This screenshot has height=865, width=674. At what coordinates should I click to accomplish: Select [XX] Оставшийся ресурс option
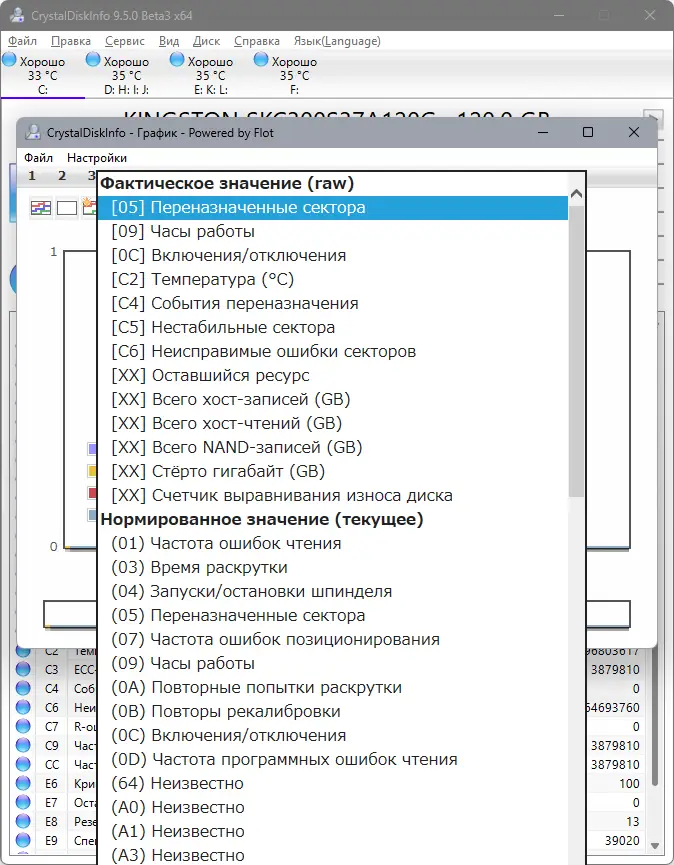[x=333, y=376]
